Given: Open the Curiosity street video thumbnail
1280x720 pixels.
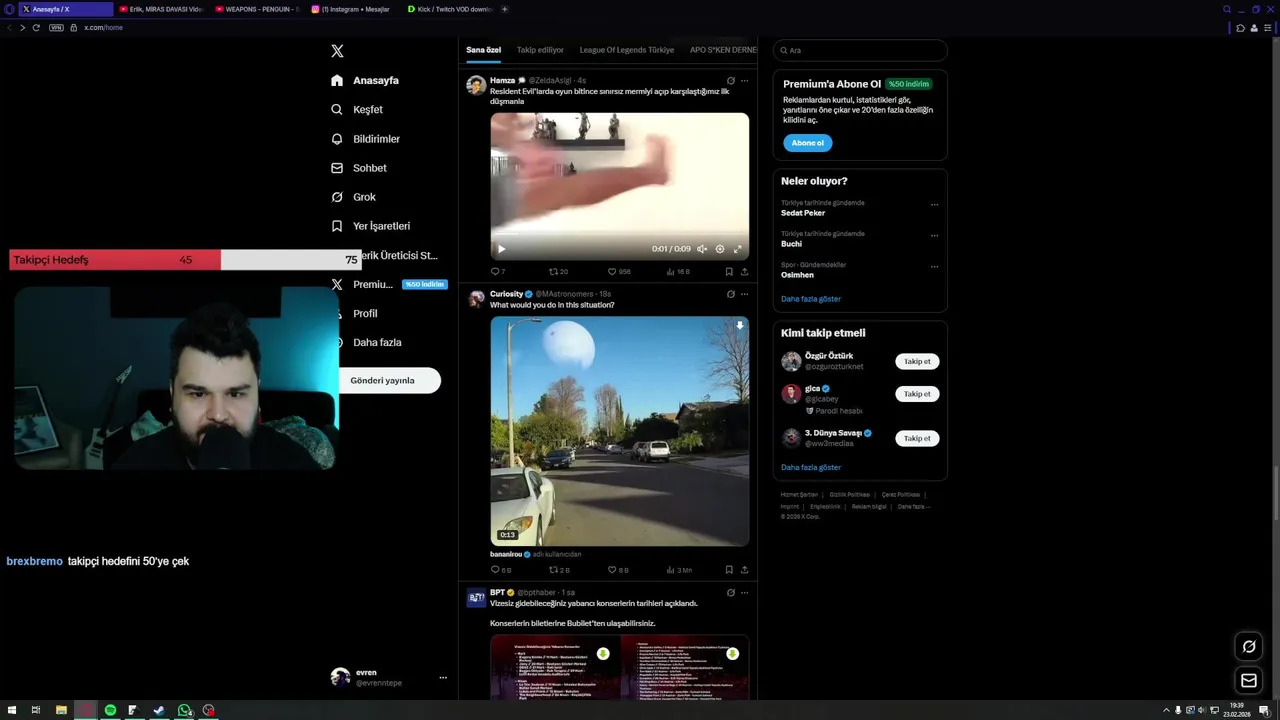Looking at the screenshot, I should pyautogui.click(x=619, y=431).
